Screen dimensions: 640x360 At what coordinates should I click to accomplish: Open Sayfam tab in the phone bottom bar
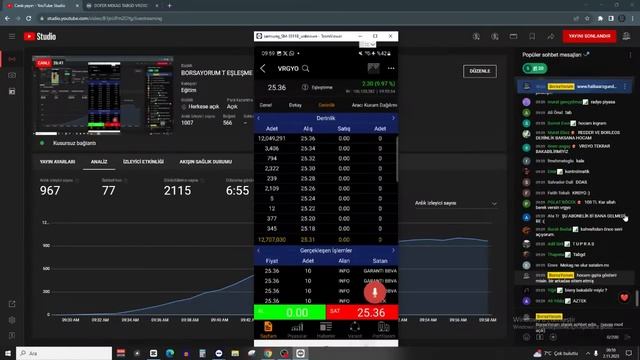point(268,330)
